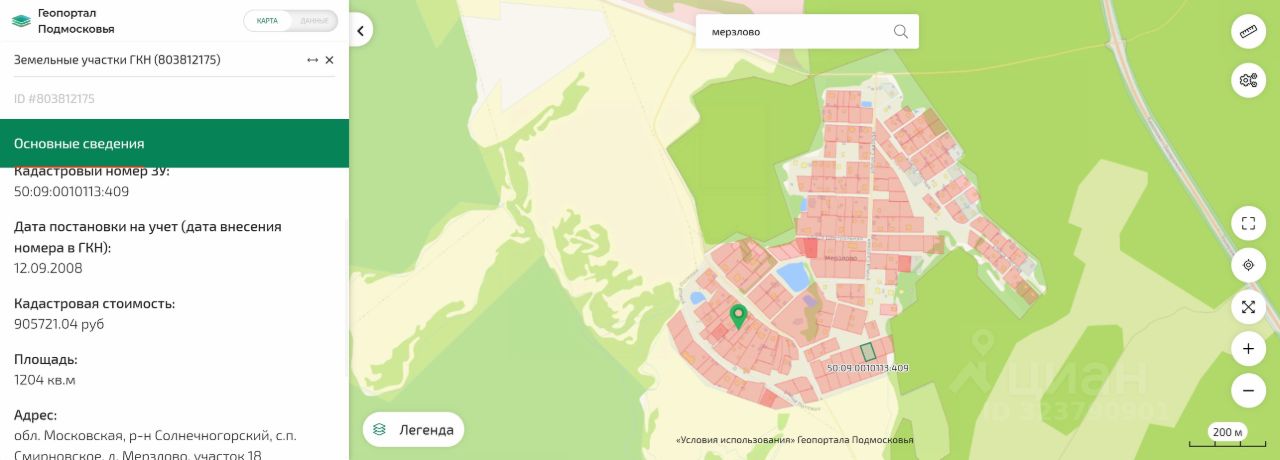Open map settings gear tool
Image resolution: width=1280 pixels, height=460 pixels.
point(1248,80)
